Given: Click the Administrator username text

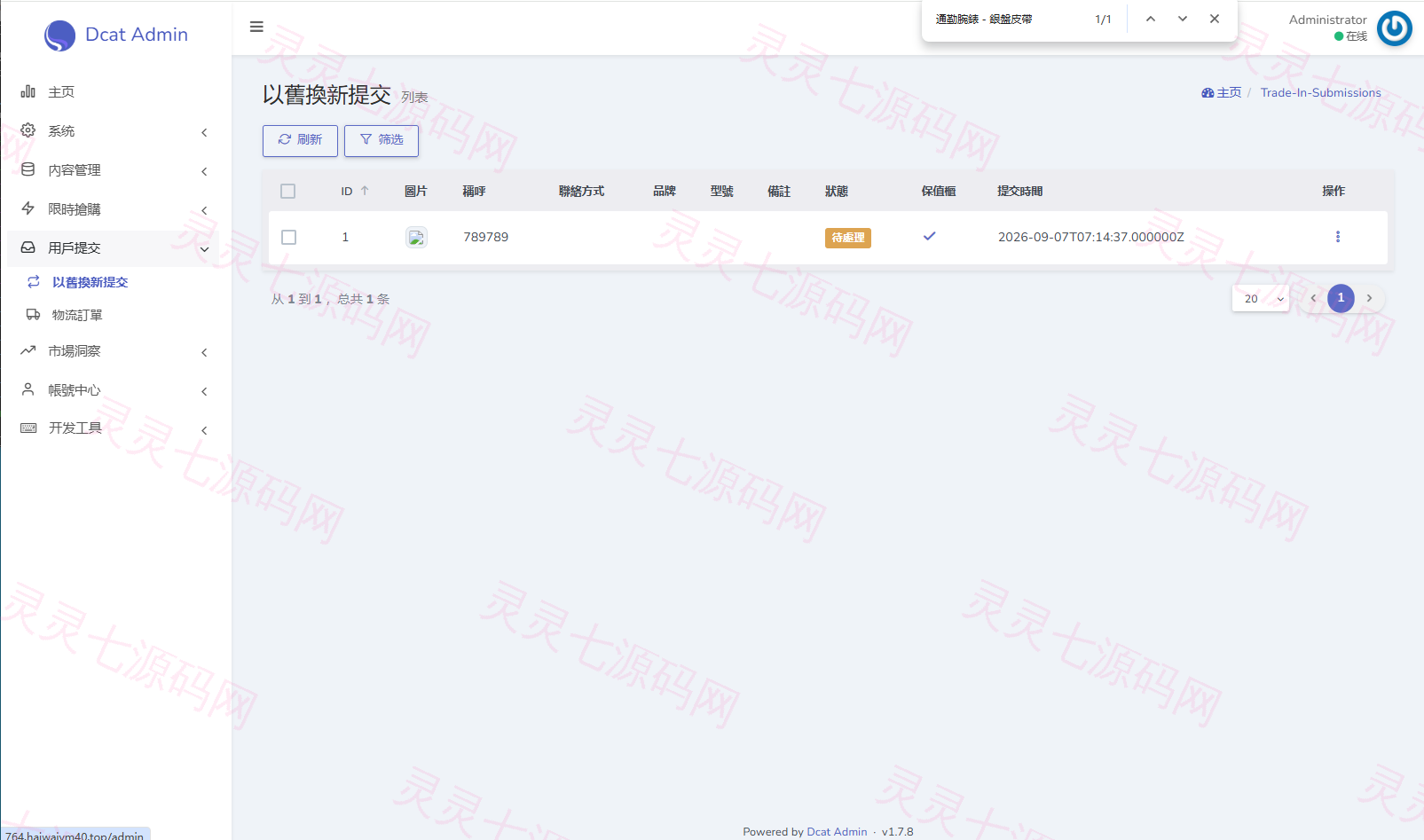Looking at the screenshot, I should point(1328,20).
